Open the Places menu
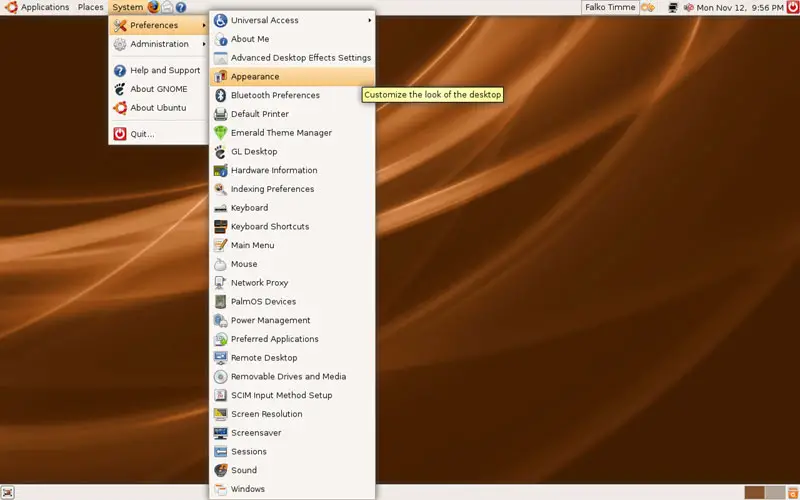 tap(90, 7)
